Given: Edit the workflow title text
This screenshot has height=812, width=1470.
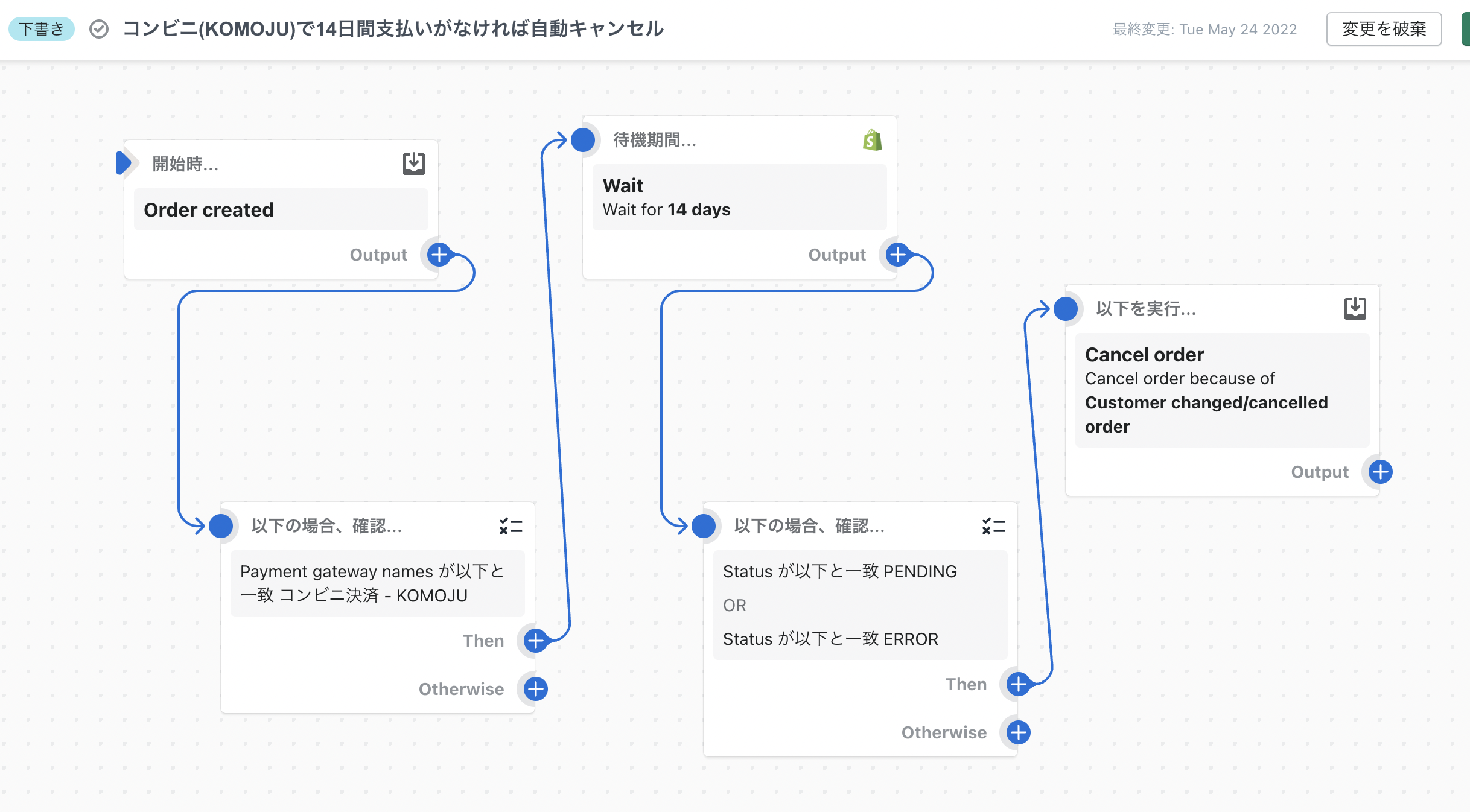Looking at the screenshot, I should pos(393,29).
